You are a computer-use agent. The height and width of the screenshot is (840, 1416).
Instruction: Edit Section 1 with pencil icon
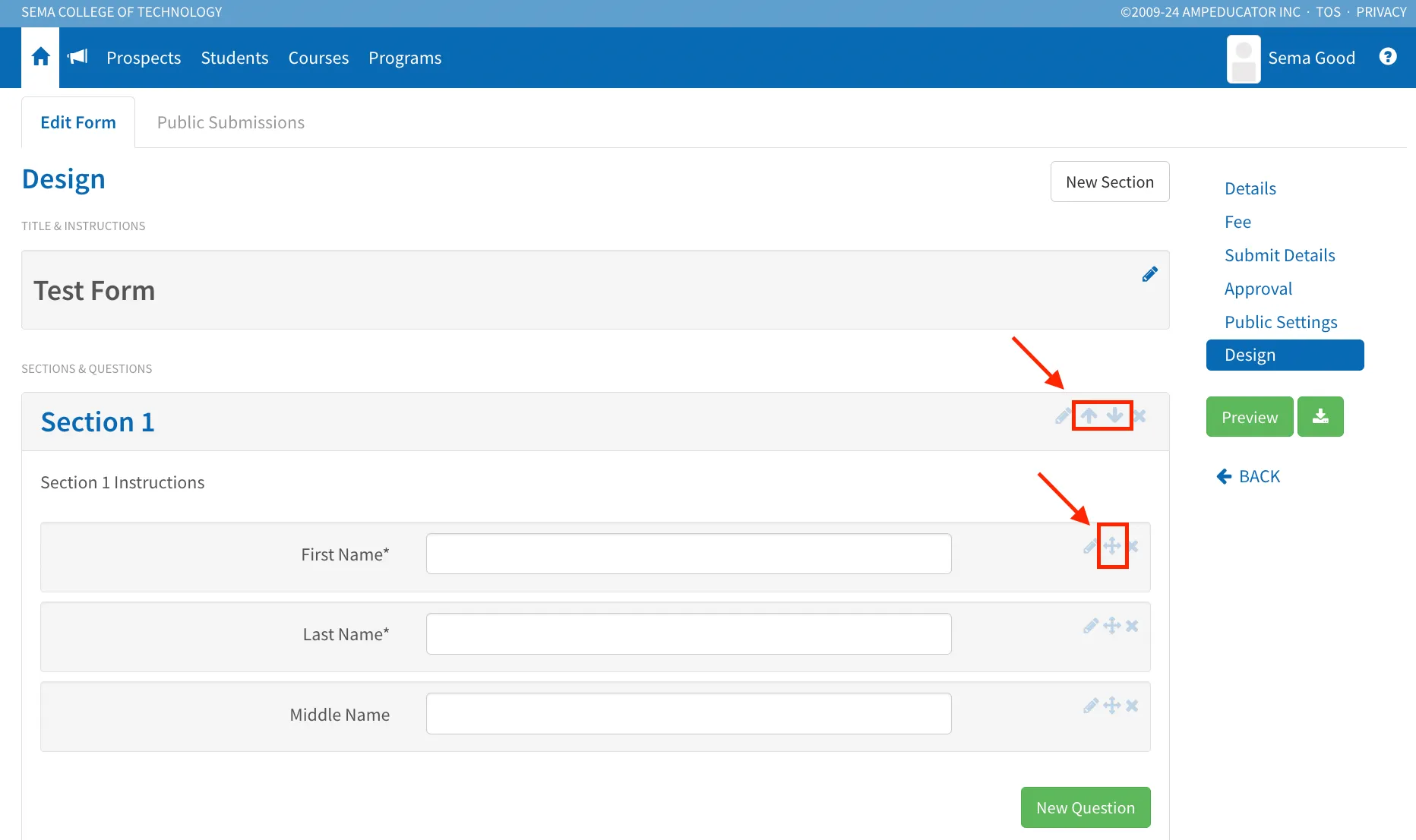pos(1063,415)
